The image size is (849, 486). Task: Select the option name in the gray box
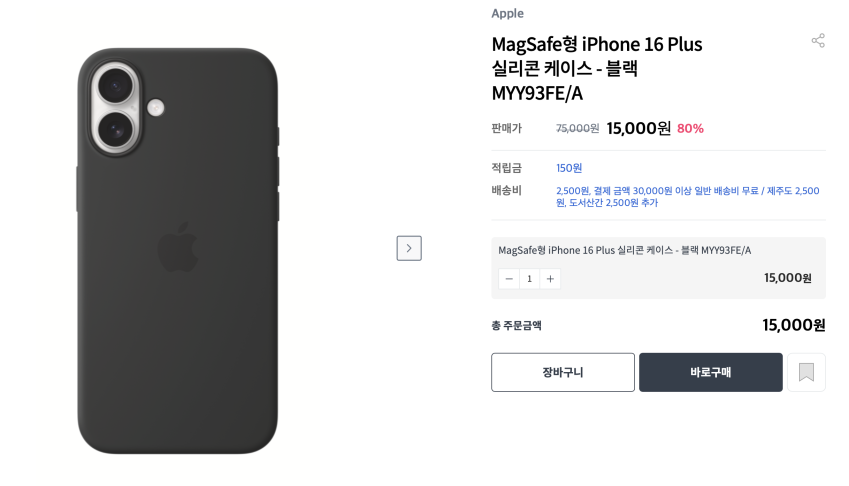click(x=624, y=250)
